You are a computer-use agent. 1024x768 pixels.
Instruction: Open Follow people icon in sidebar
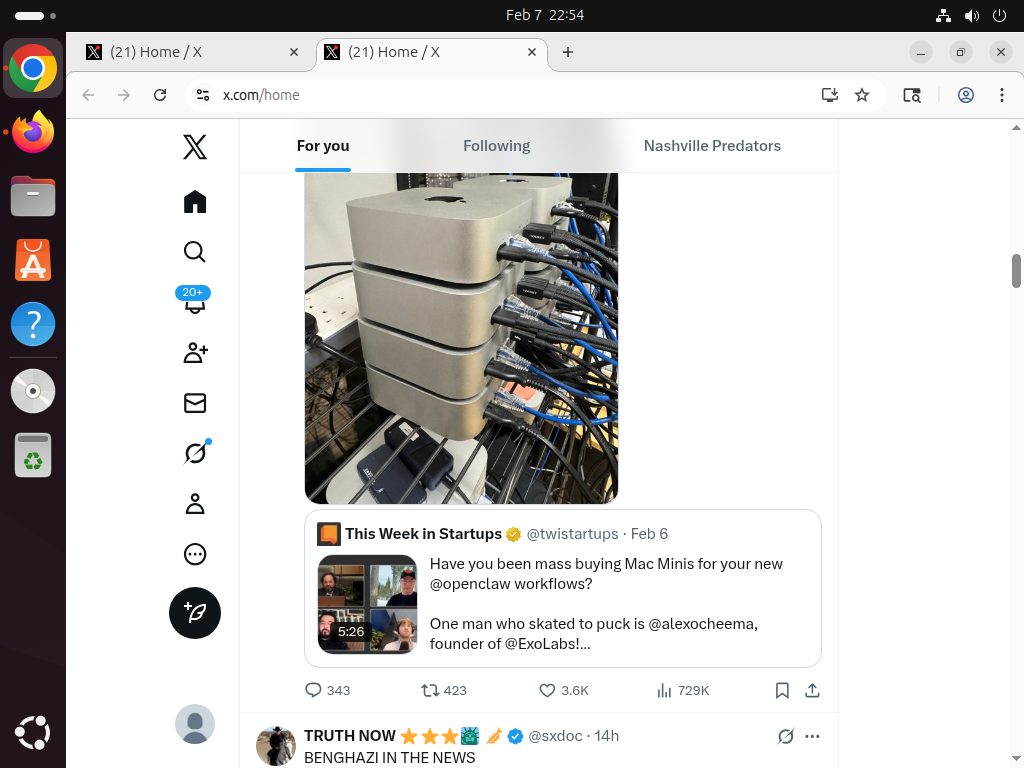(195, 353)
